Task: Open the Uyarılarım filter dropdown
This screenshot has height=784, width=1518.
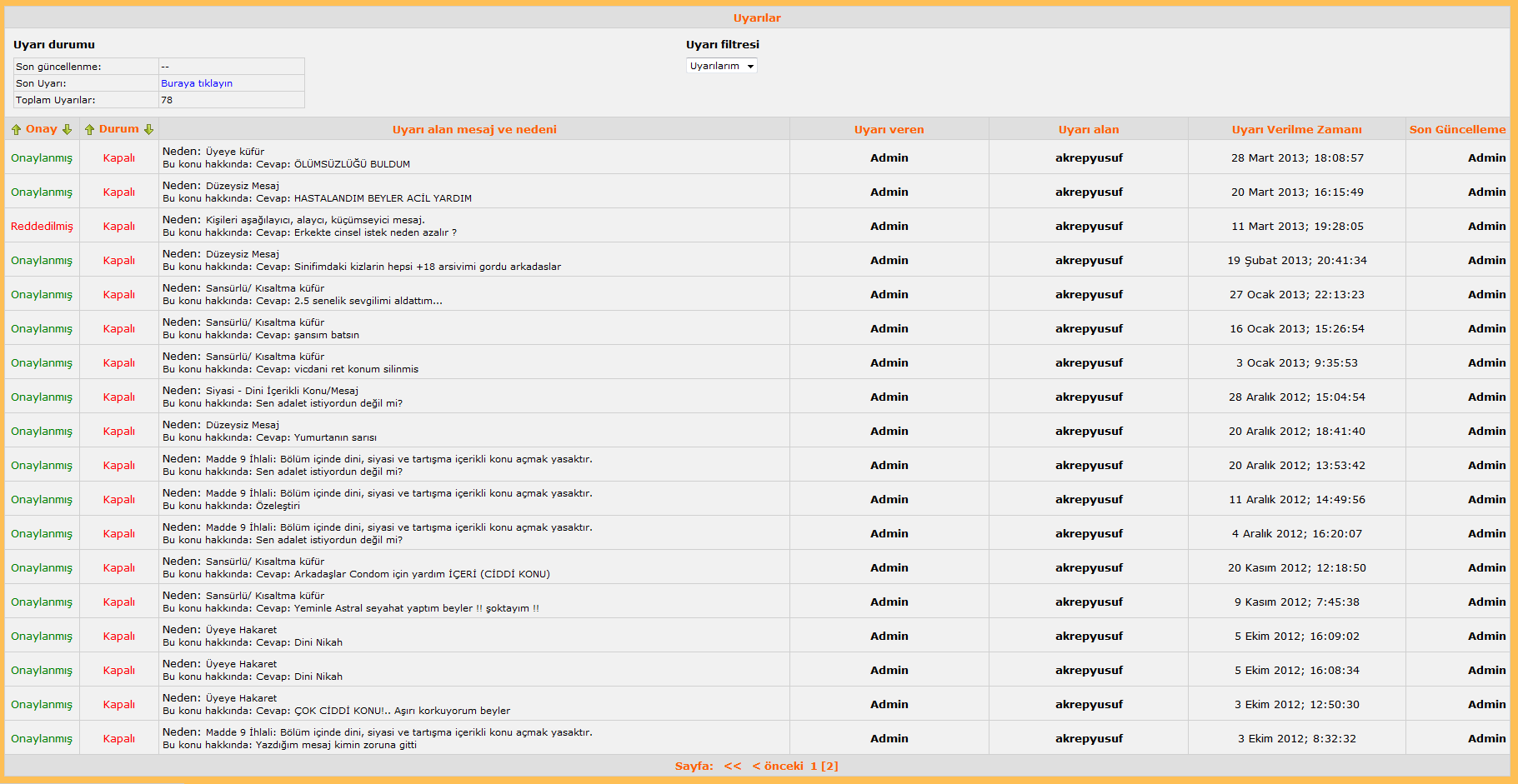Action: [x=722, y=66]
